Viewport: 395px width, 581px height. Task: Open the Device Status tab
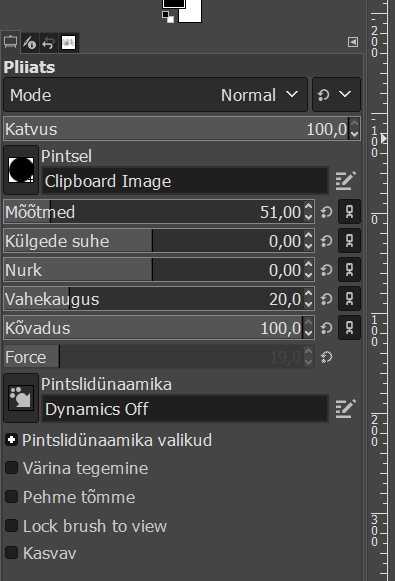tap(30, 43)
